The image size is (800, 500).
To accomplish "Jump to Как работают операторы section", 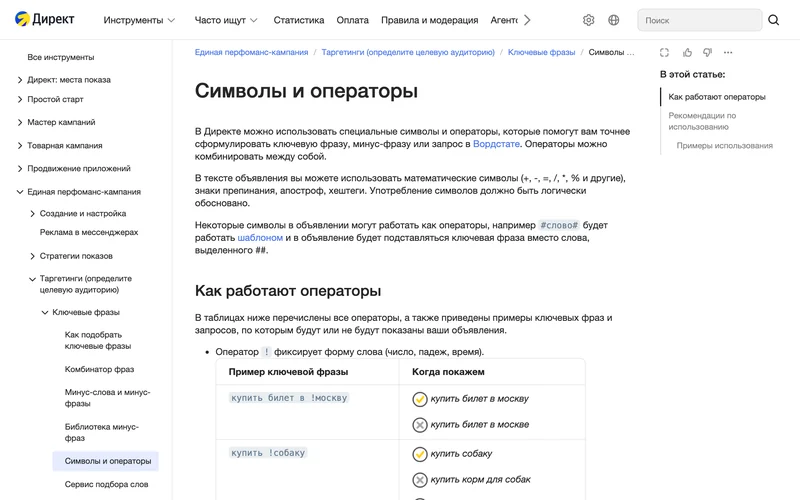I will click(717, 96).
